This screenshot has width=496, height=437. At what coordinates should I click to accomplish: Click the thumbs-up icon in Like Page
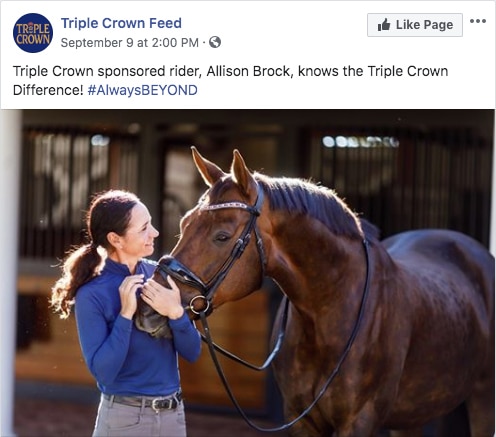tap(384, 25)
